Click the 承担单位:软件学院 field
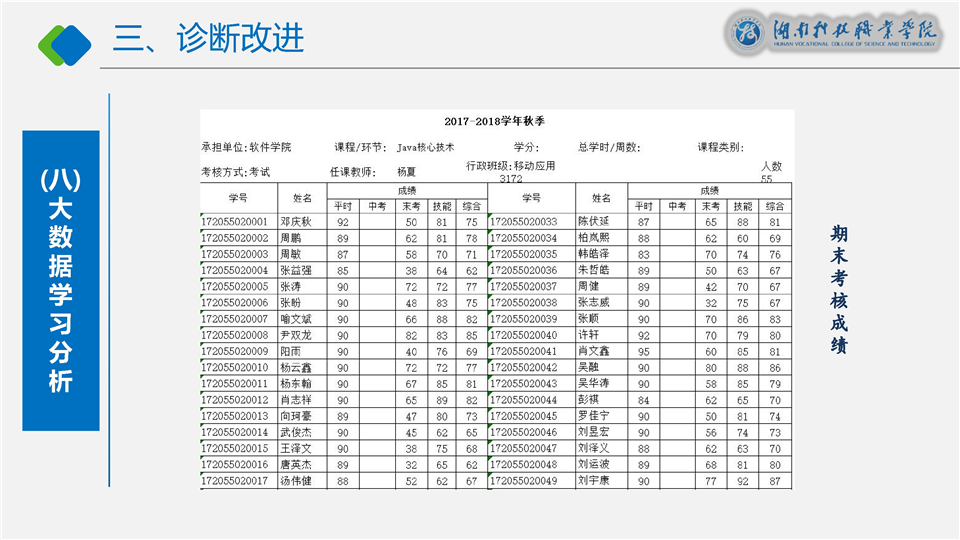 246,147
